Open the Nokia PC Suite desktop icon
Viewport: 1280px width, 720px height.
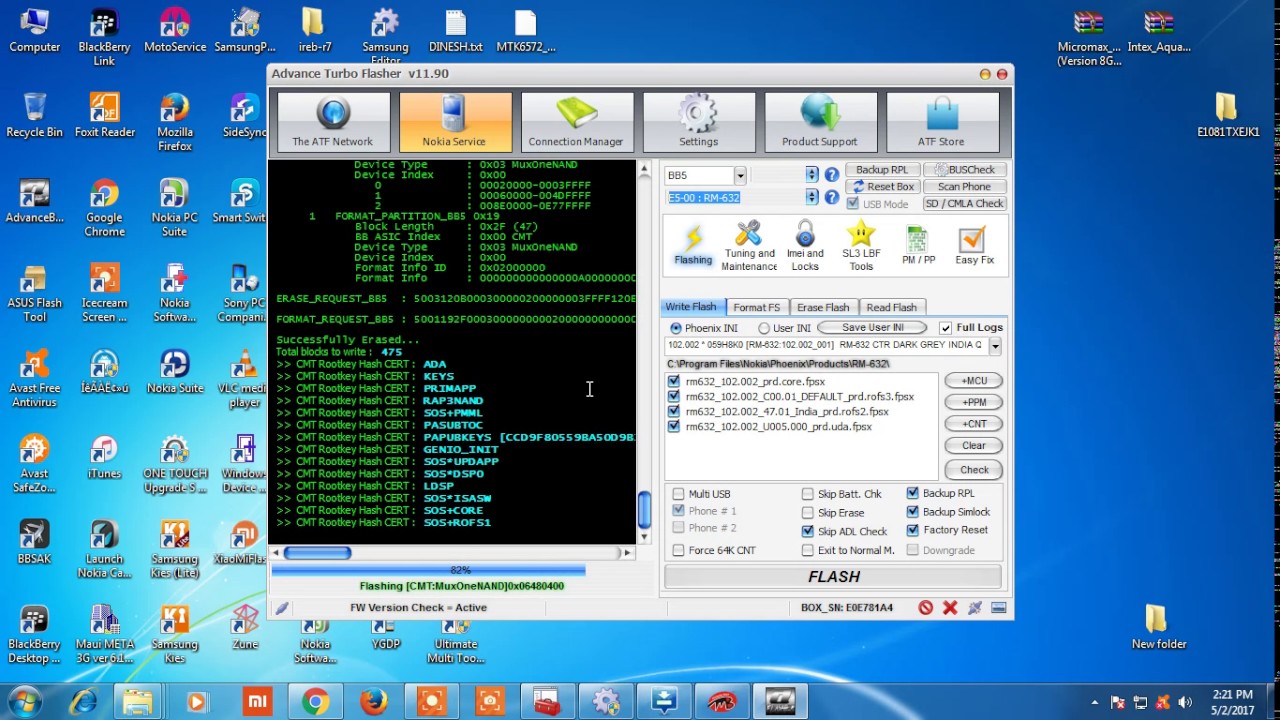coord(174,208)
